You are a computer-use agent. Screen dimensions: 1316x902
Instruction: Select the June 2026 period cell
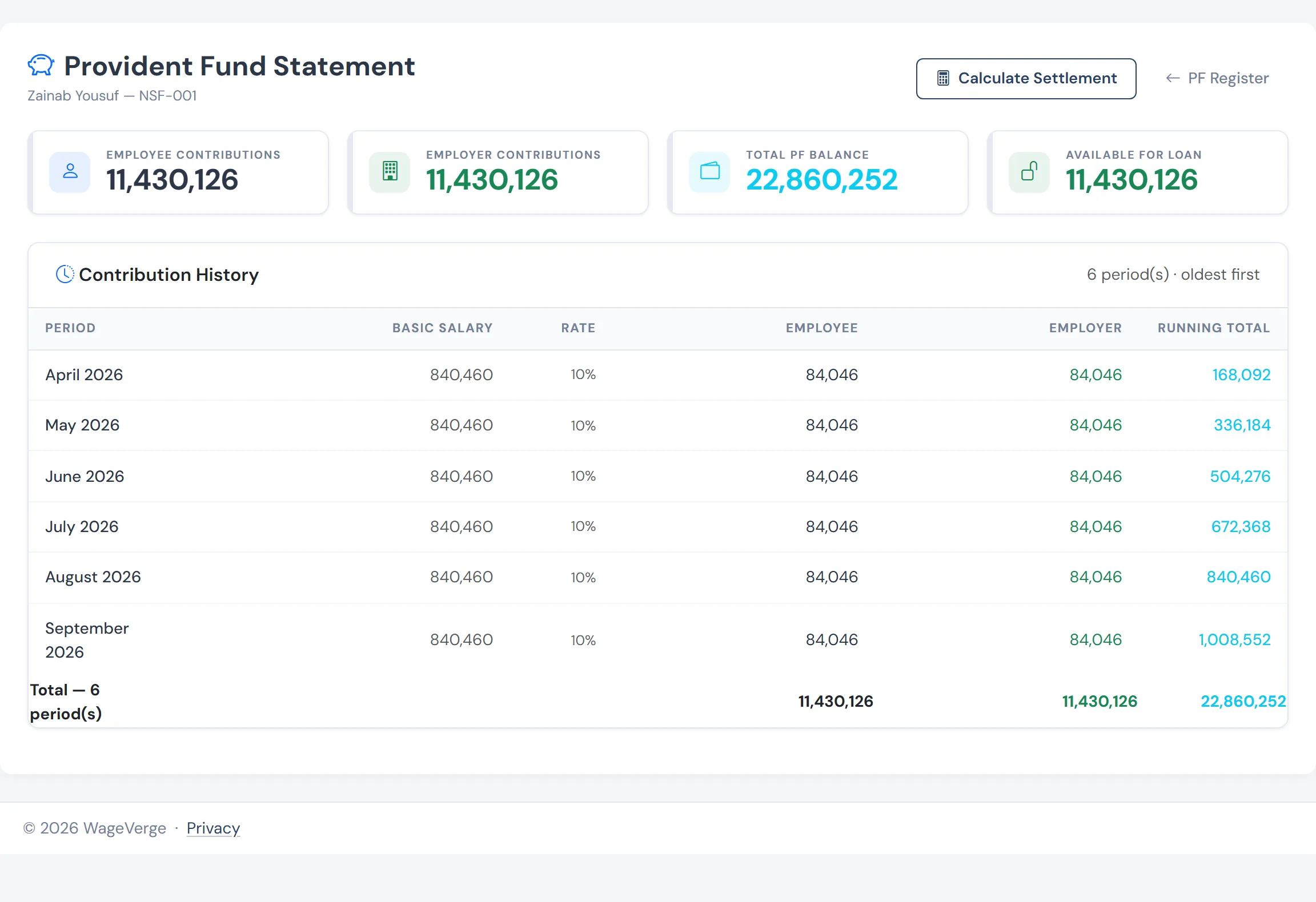[x=85, y=476]
